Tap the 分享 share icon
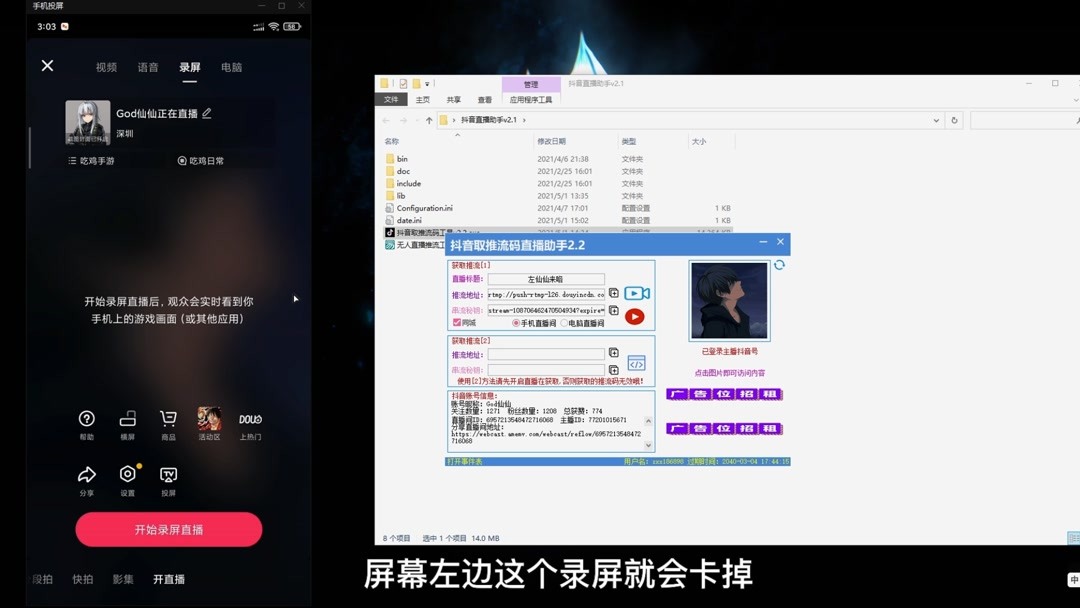The image size is (1080, 608). (87, 475)
